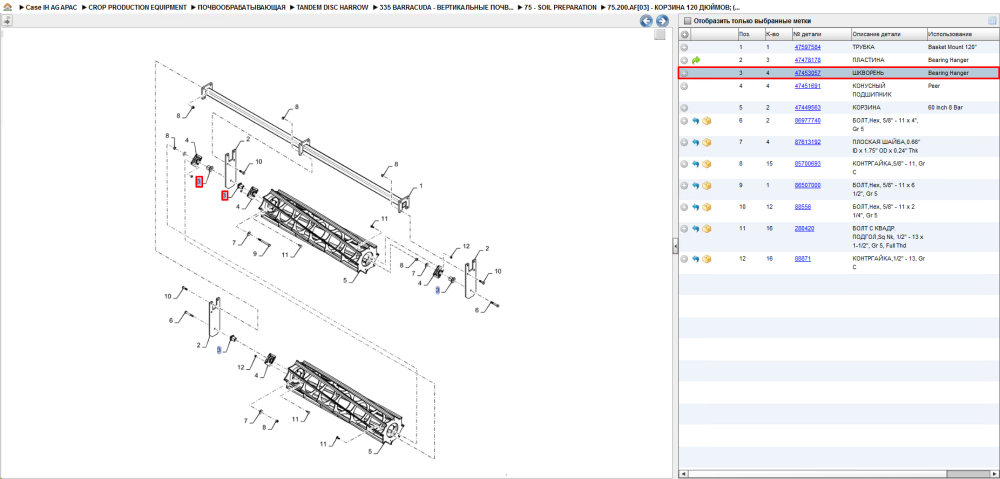The height and width of the screenshot is (479, 1000).
Task: Click the blue arrow icon for part 86977740
Action: click(x=696, y=121)
